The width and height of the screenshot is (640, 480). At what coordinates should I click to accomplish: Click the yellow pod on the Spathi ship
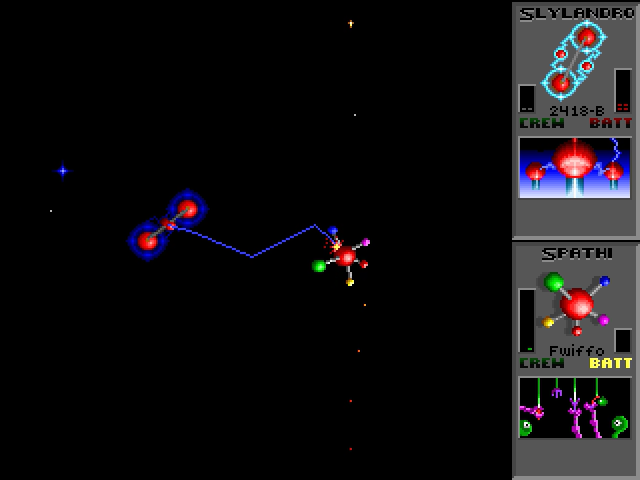pyautogui.click(x=350, y=282)
